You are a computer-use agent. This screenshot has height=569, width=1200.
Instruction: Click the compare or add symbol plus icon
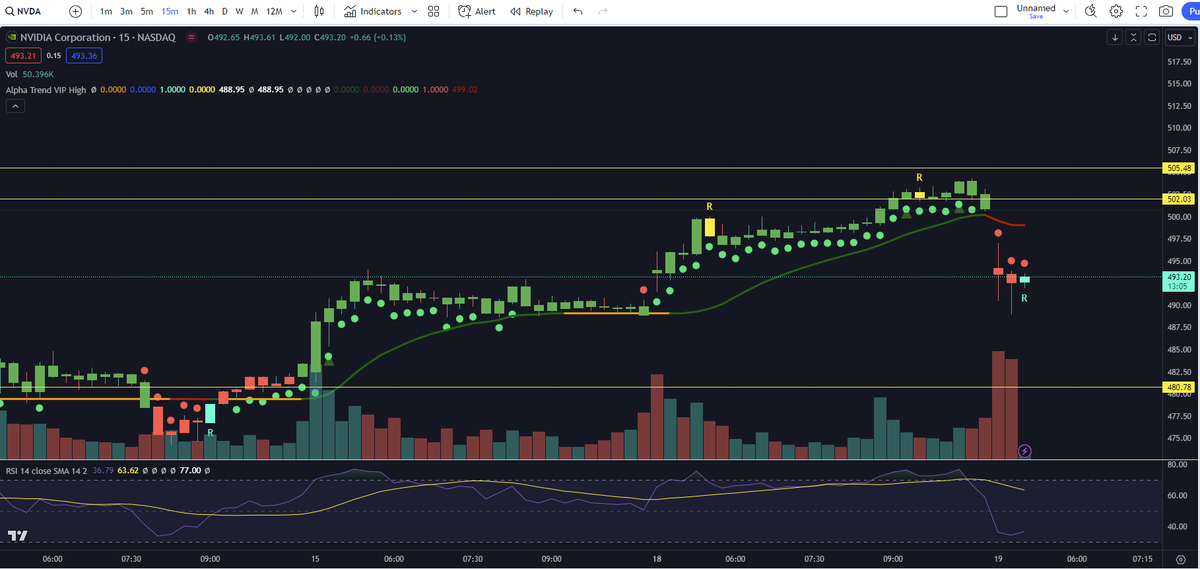click(x=76, y=11)
